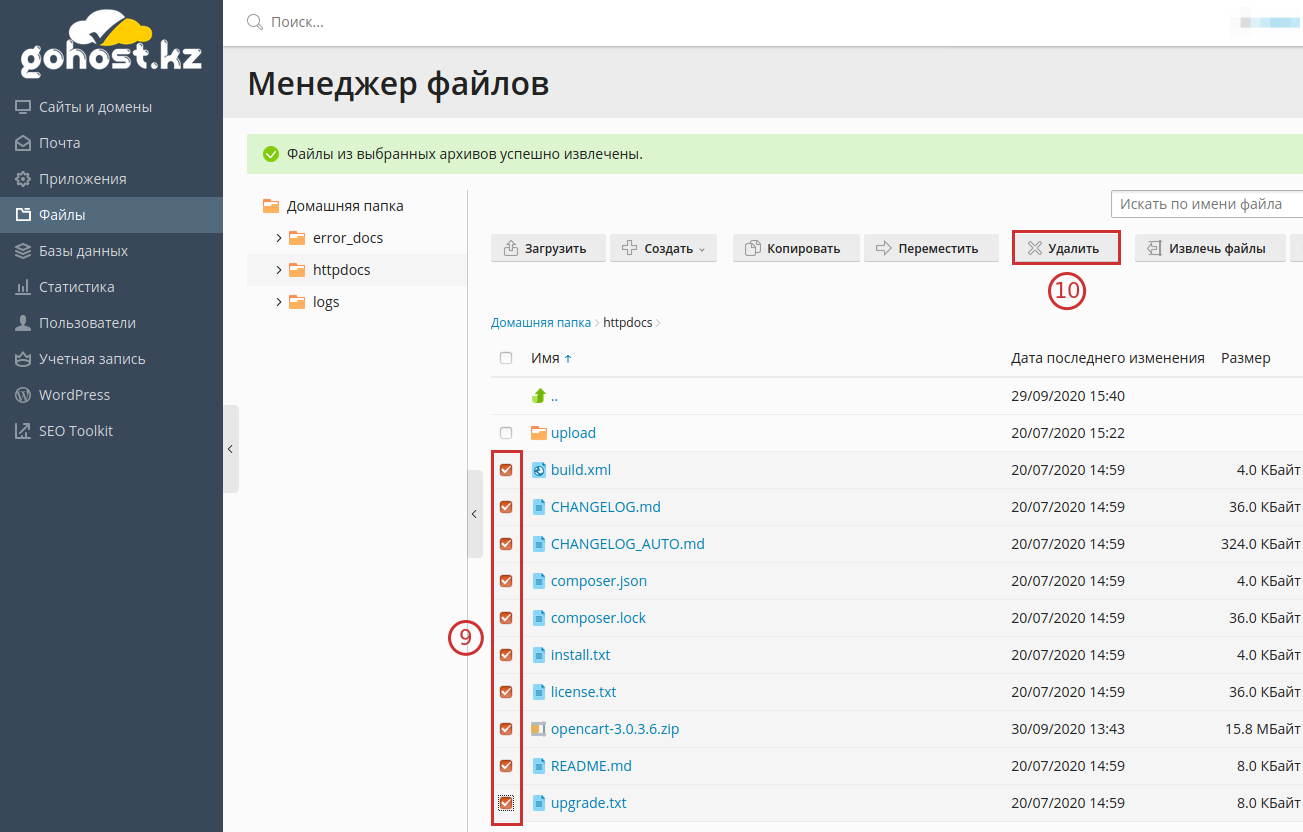Click the httpdocs folder icon in tree

[296, 270]
